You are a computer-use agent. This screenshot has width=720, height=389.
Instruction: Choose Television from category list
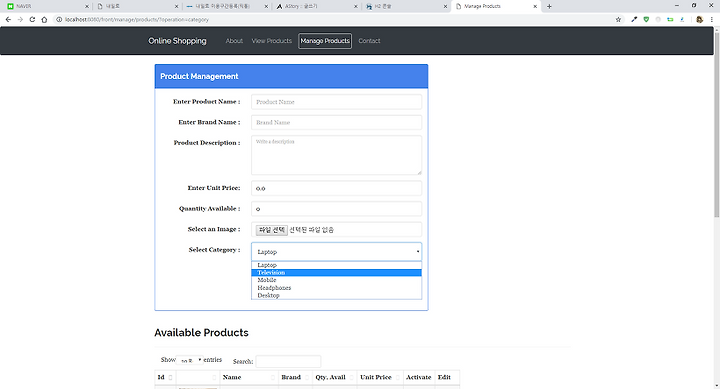pos(337,273)
